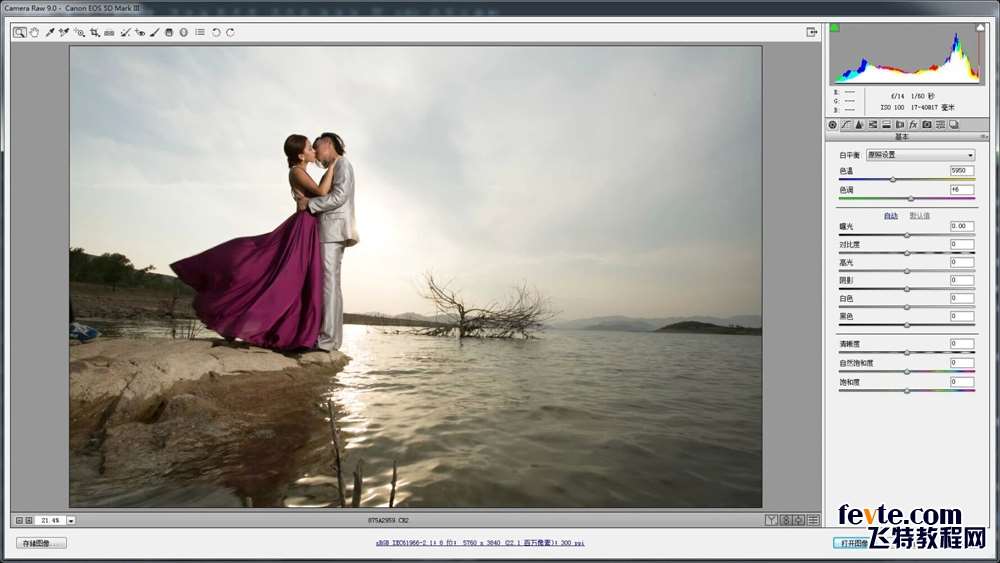Adjust the Tint slider handle
This screenshot has height=563, width=1000.
pyautogui.click(x=911, y=199)
